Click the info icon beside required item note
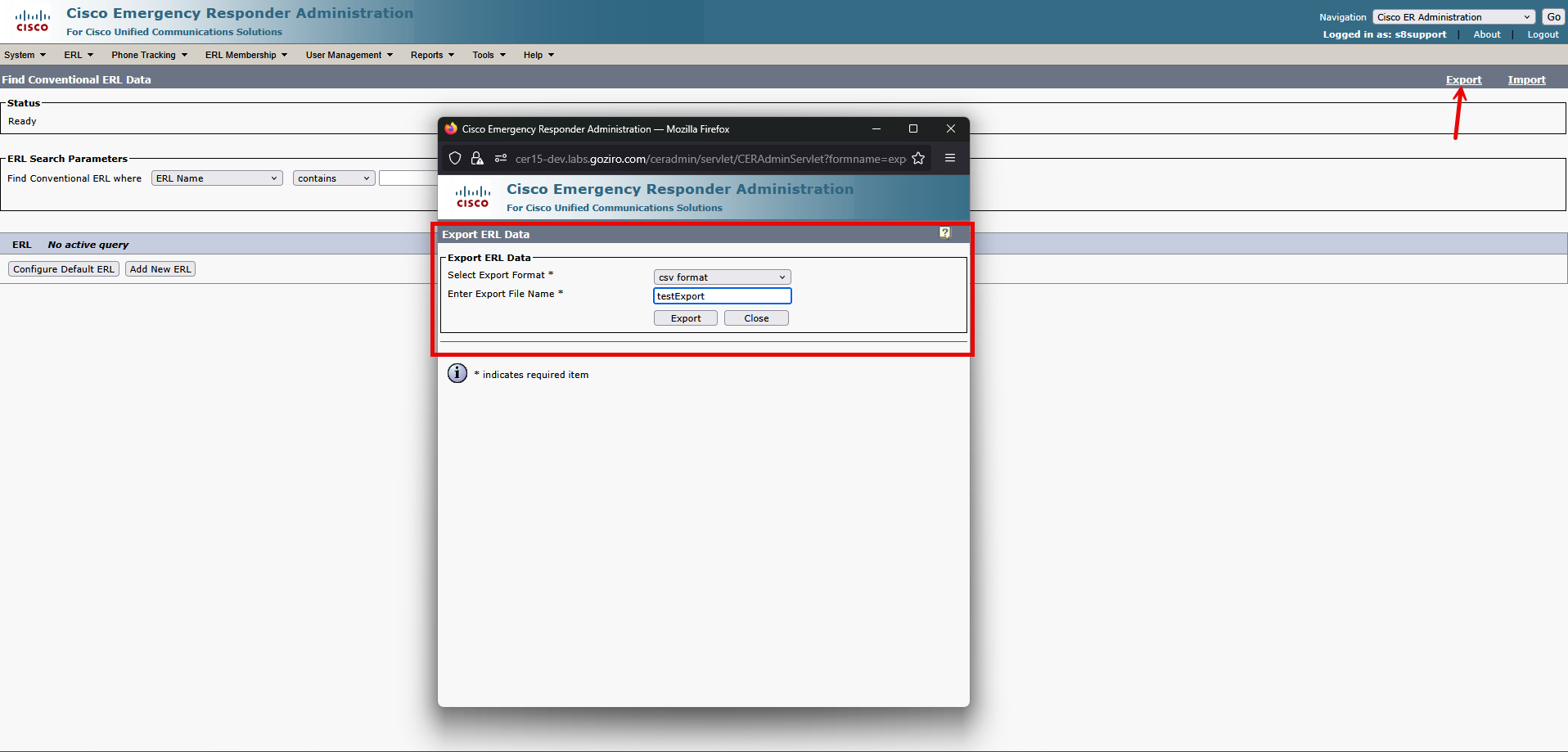Screen dimensions: 1568x752 (x=457, y=373)
